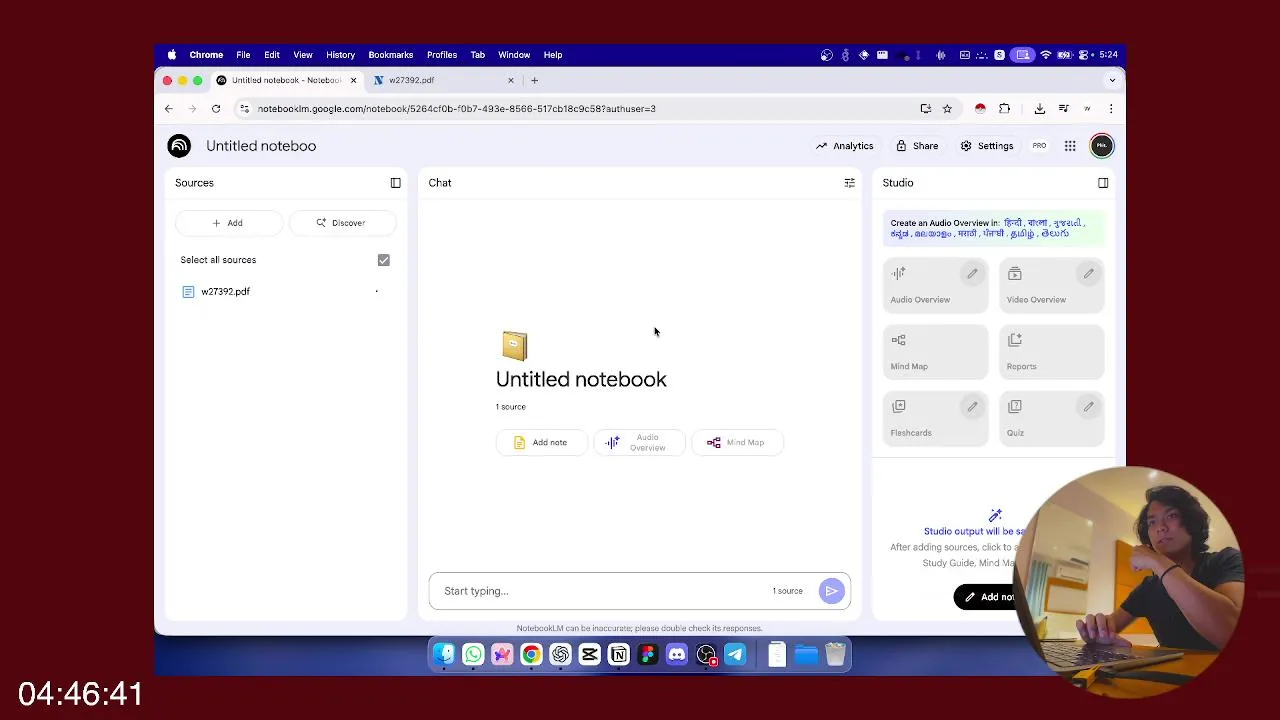Viewport: 1280px width, 720px height.
Task: Open Chrome three-dot menu
Action: click(1111, 109)
